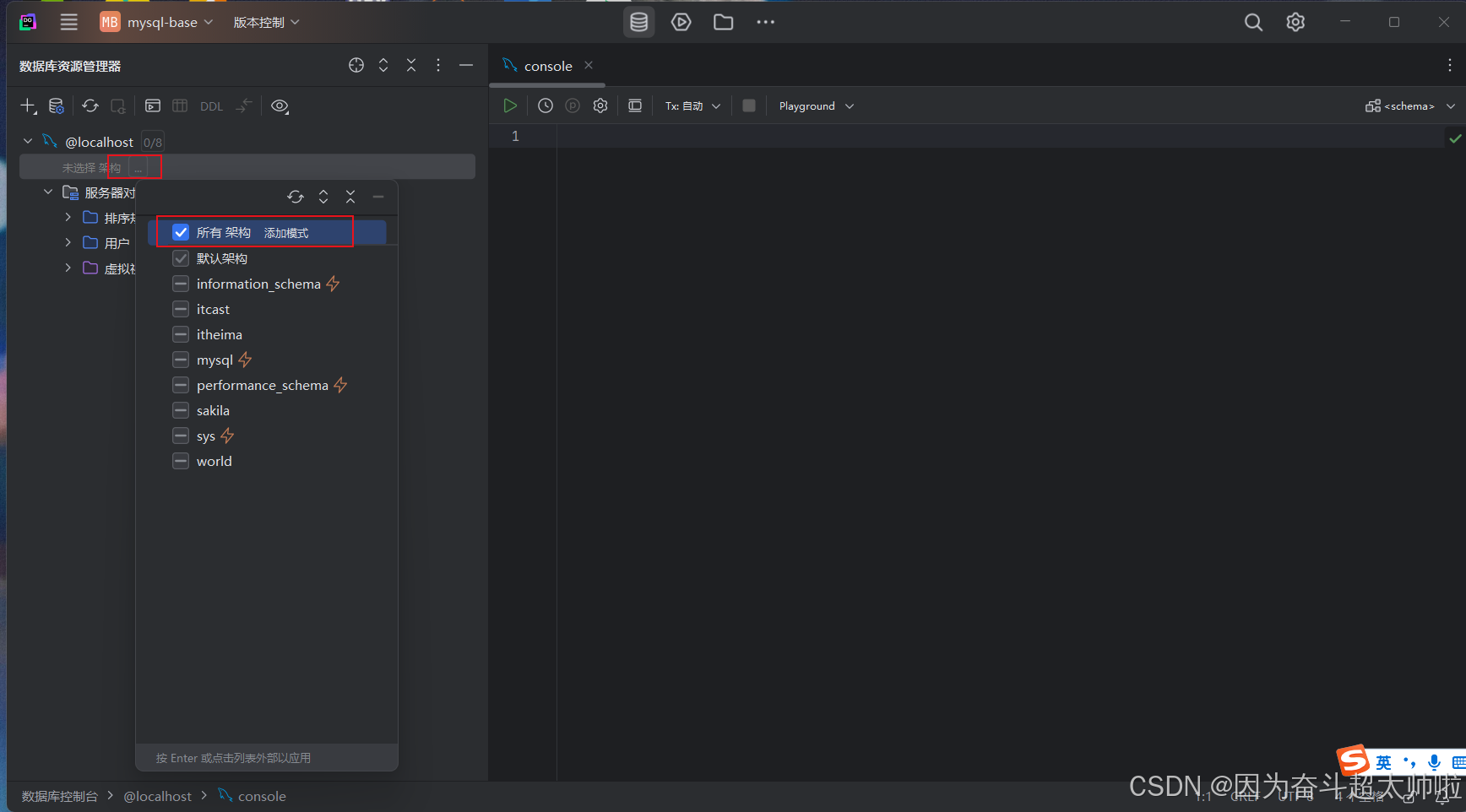Check the performance_schema checkbox

pyautogui.click(x=181, y=385)
